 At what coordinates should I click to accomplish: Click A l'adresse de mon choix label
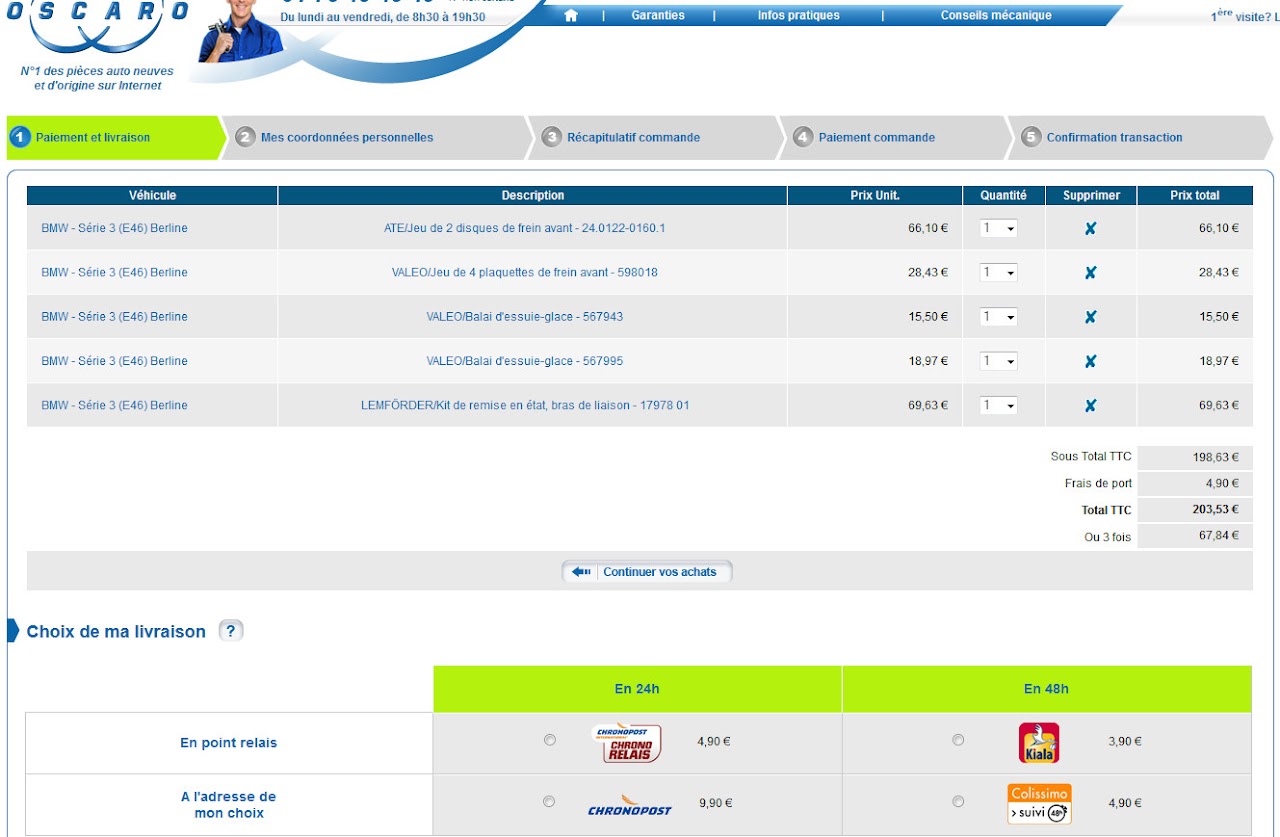coord(228,805)
